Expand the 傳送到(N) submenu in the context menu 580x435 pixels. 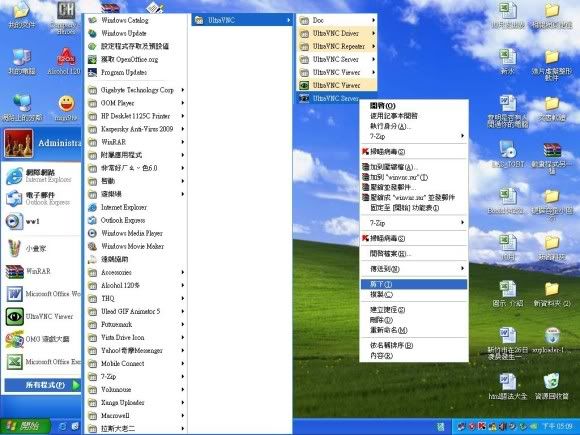pyautogui.click(x=414, y=269)
